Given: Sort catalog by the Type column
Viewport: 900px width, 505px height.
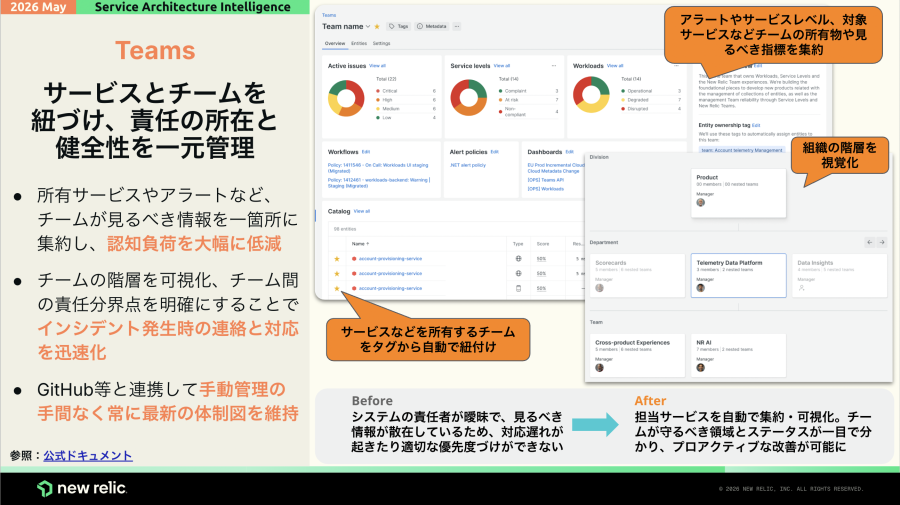Looking at the screenshot, I should (518, 244).
